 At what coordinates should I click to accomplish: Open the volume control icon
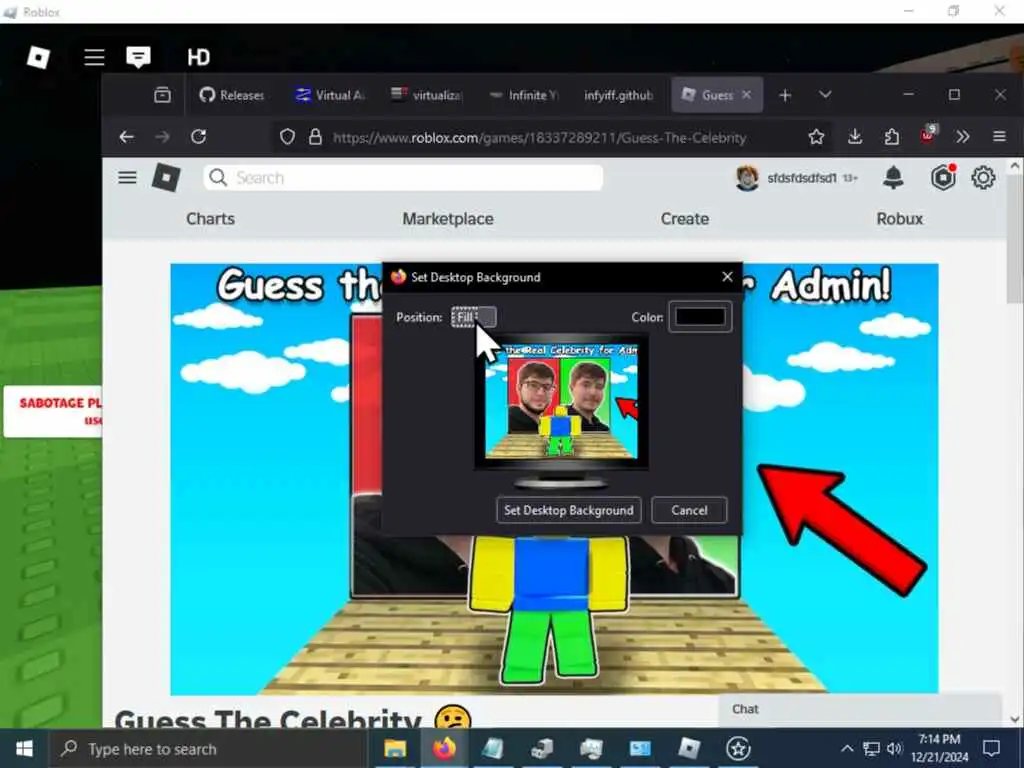click(x=894, y=749)
